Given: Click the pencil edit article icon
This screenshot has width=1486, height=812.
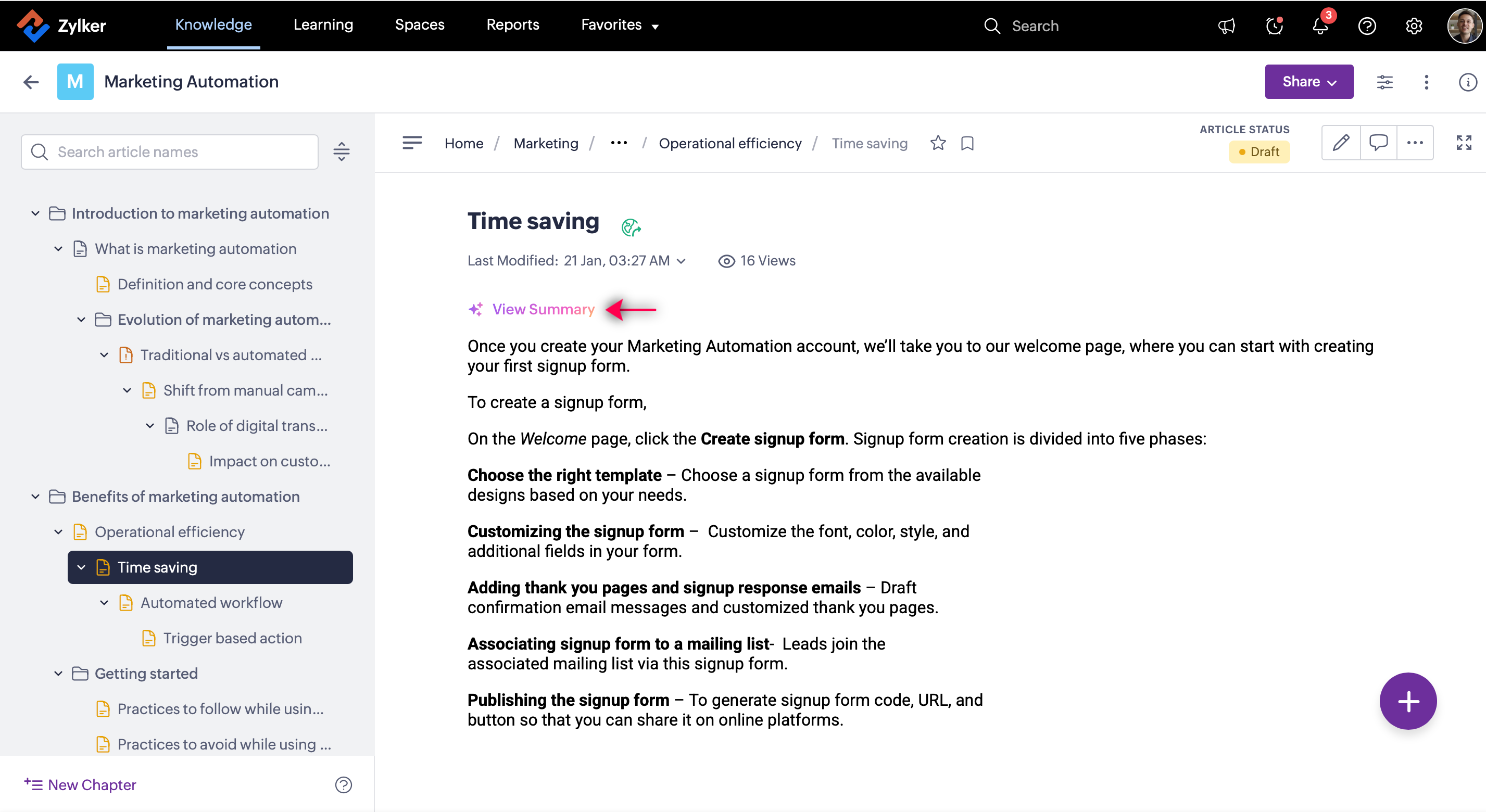Looking at the screenshot, I should [x=1341, y=143].
